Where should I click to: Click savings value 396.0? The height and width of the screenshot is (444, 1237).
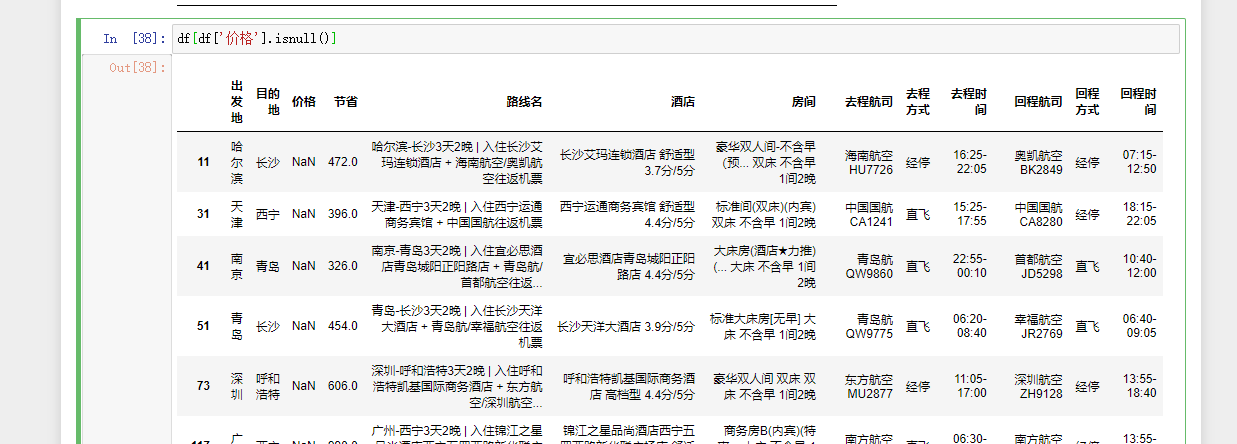pos(343,214)
